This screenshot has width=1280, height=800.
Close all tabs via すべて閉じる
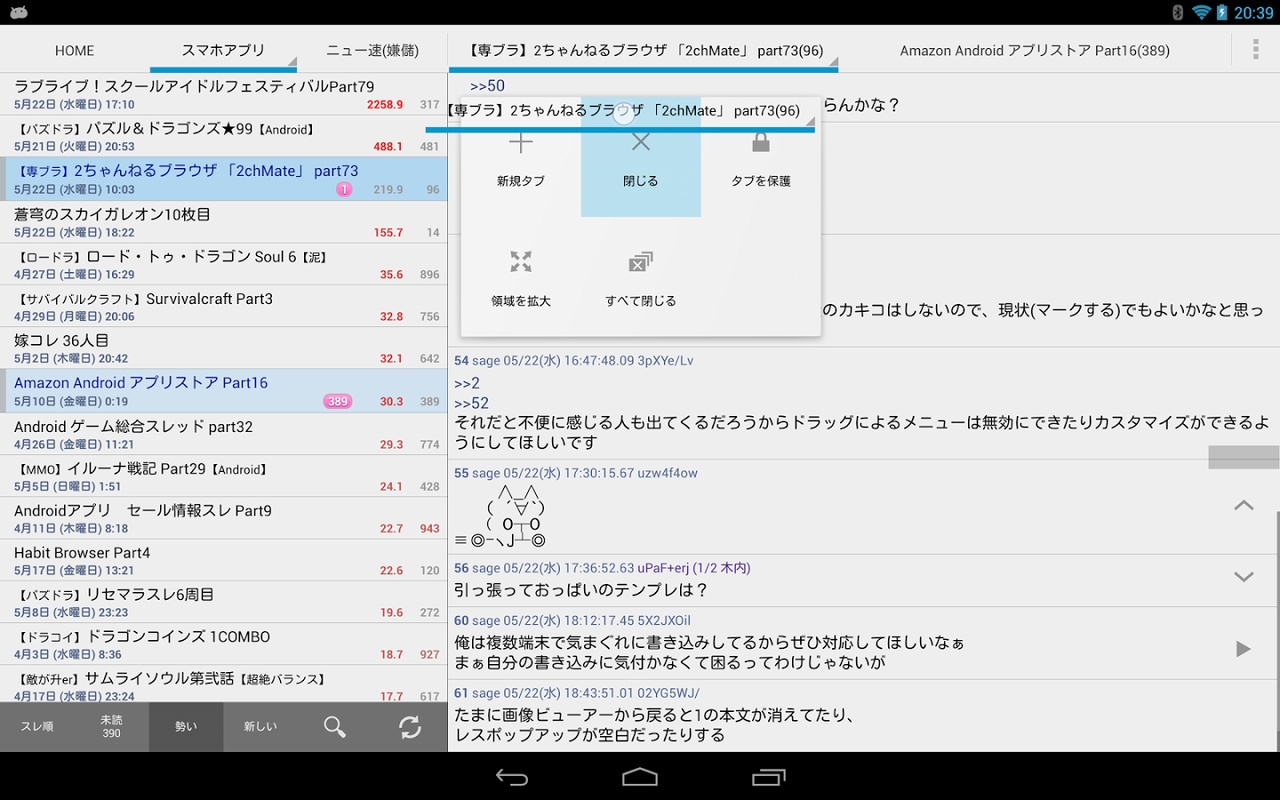(x=640, y=277)
